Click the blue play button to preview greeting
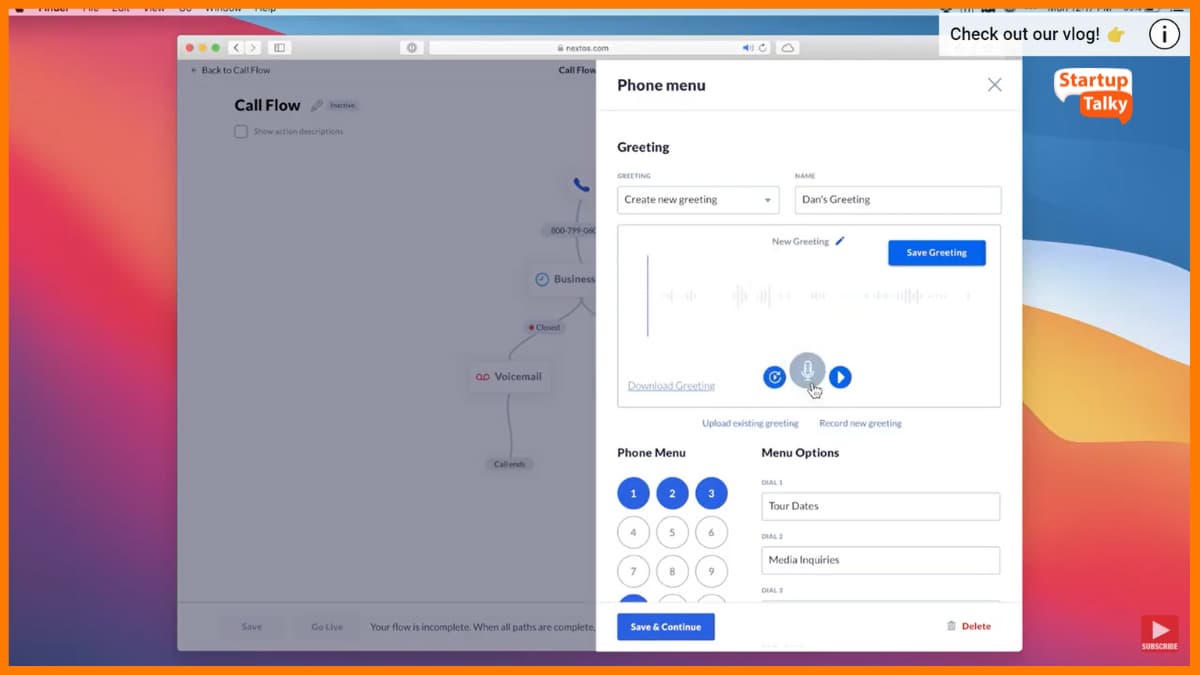The image size is (1200, 675). click(840, 377)
